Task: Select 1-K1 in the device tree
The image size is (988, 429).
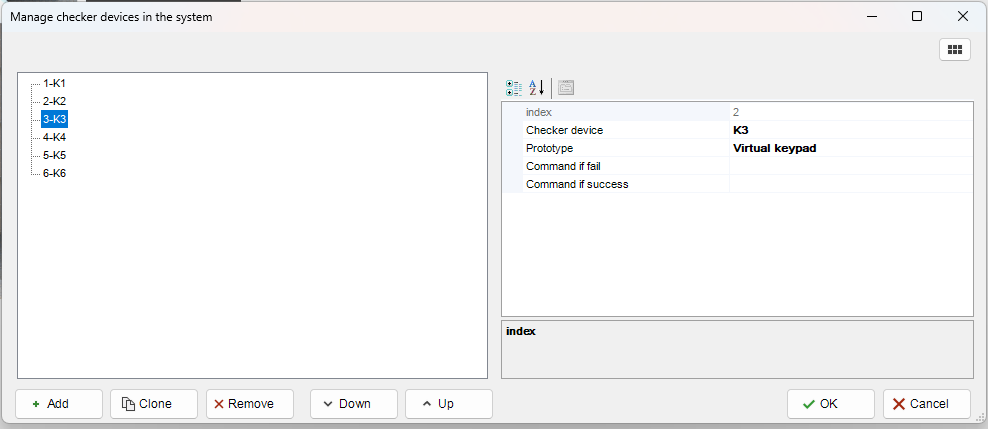Action: pos(54,83)
